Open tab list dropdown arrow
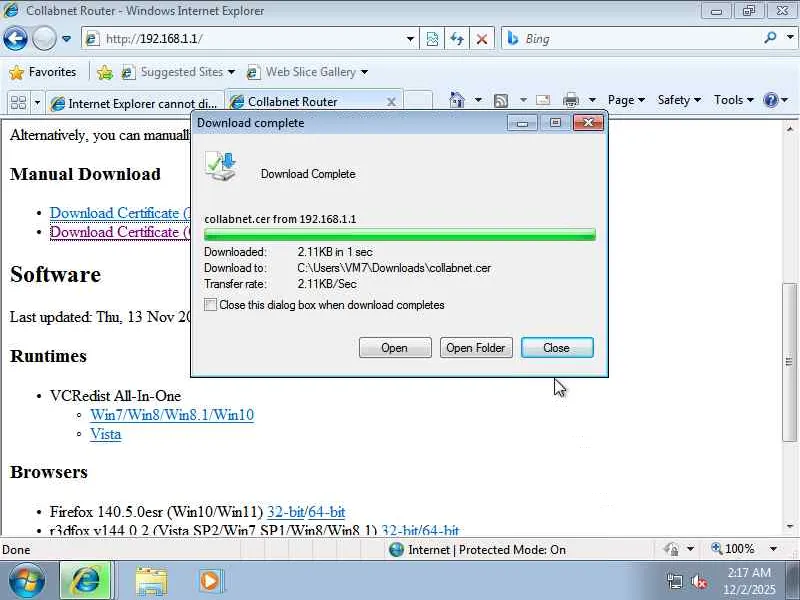Viewport: 800px width, 600px height. tap(37, 103)
